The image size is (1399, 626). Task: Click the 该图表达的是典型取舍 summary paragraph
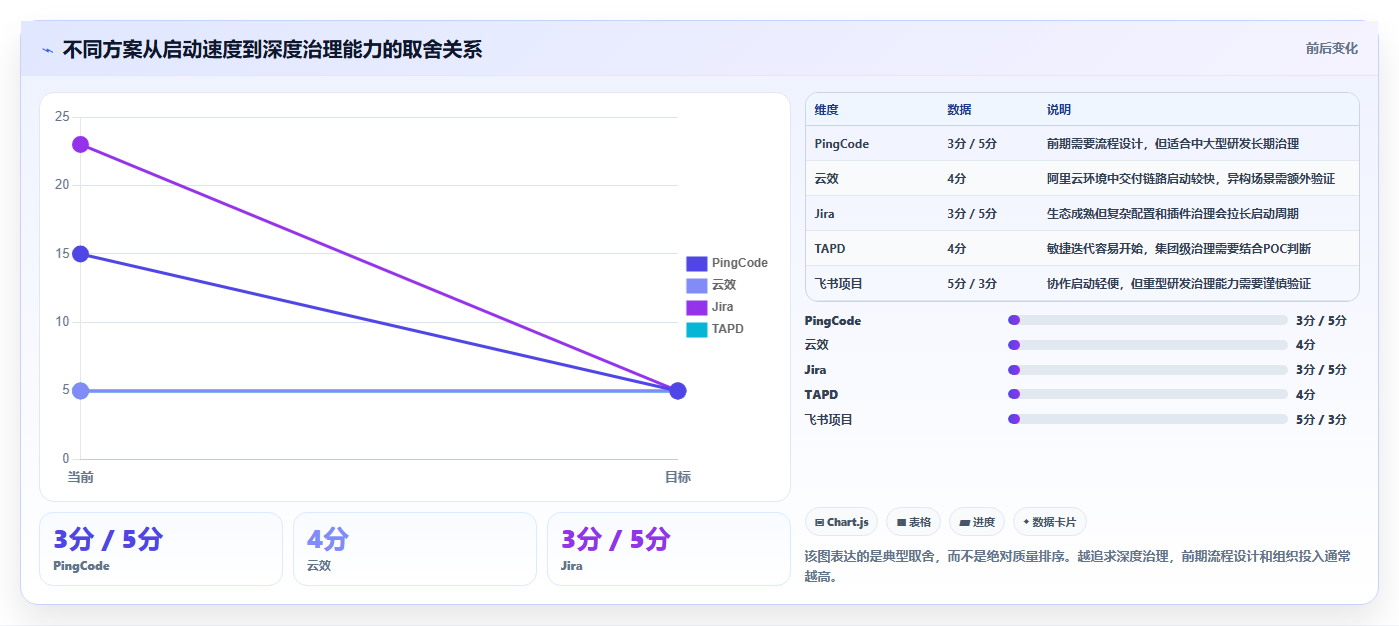pos(1078,566)
